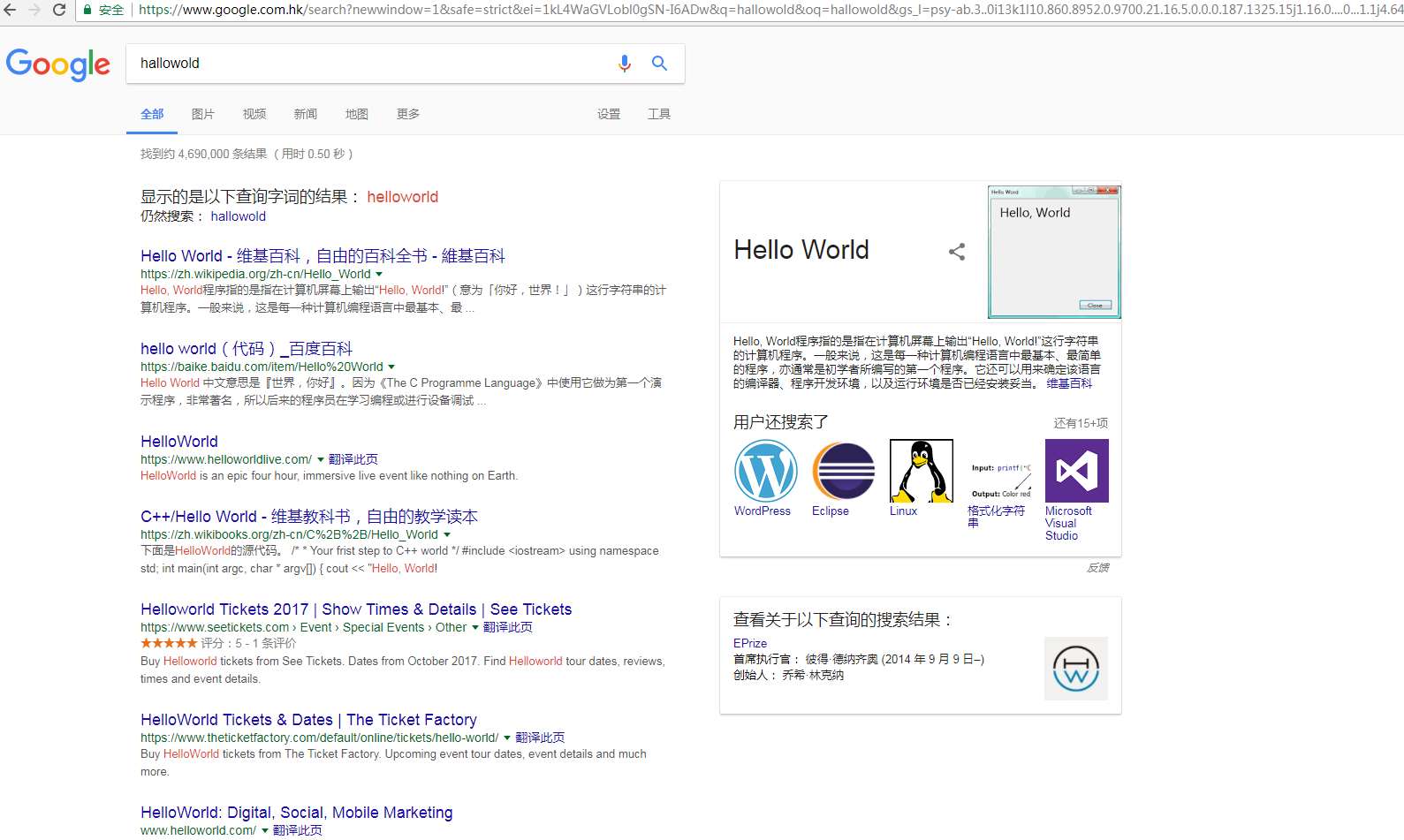
Task: Switch to the 新闻 tab
Action: point(306,114)
